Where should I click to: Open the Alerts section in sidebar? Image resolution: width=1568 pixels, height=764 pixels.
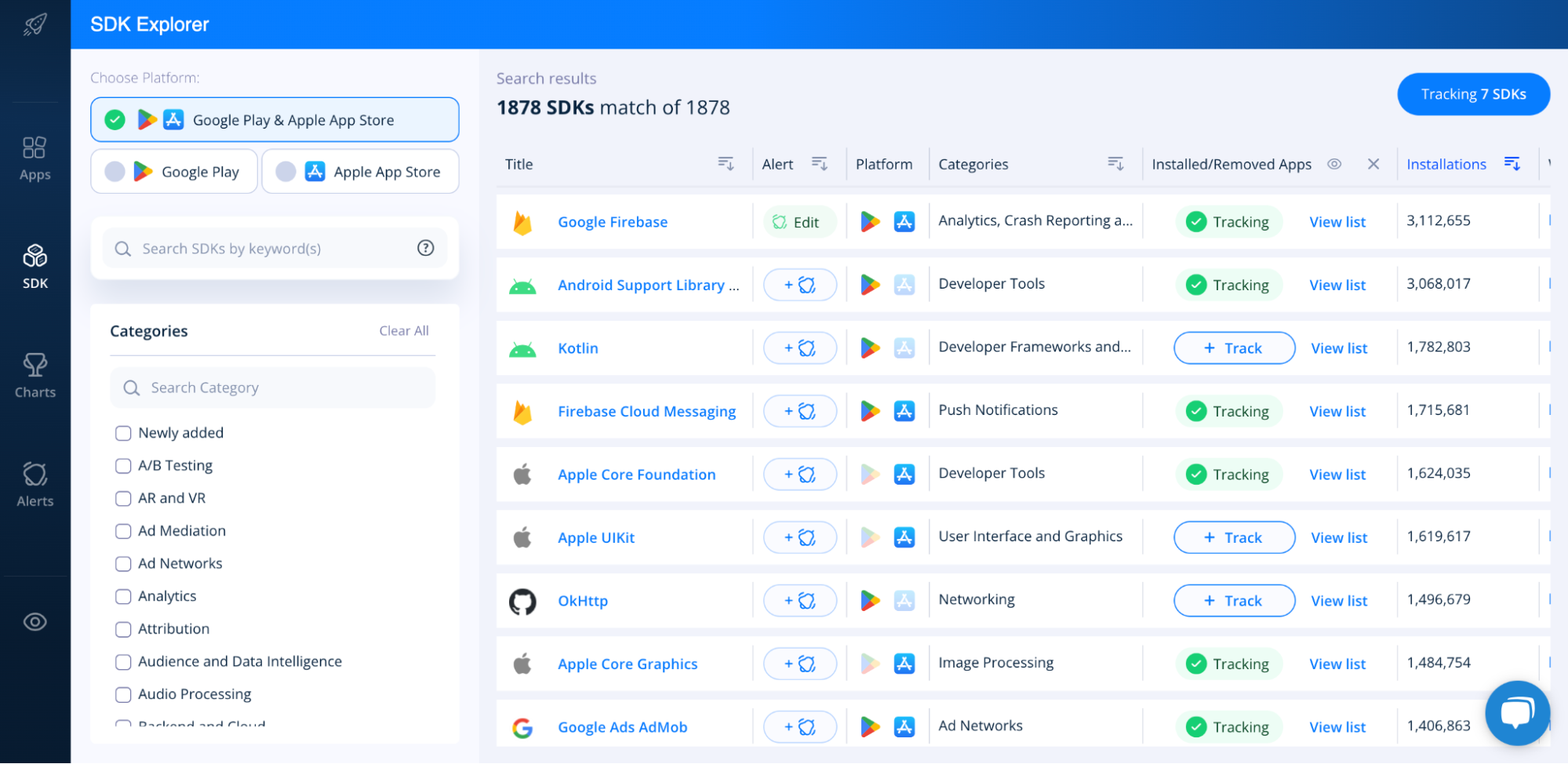[35, 485]
